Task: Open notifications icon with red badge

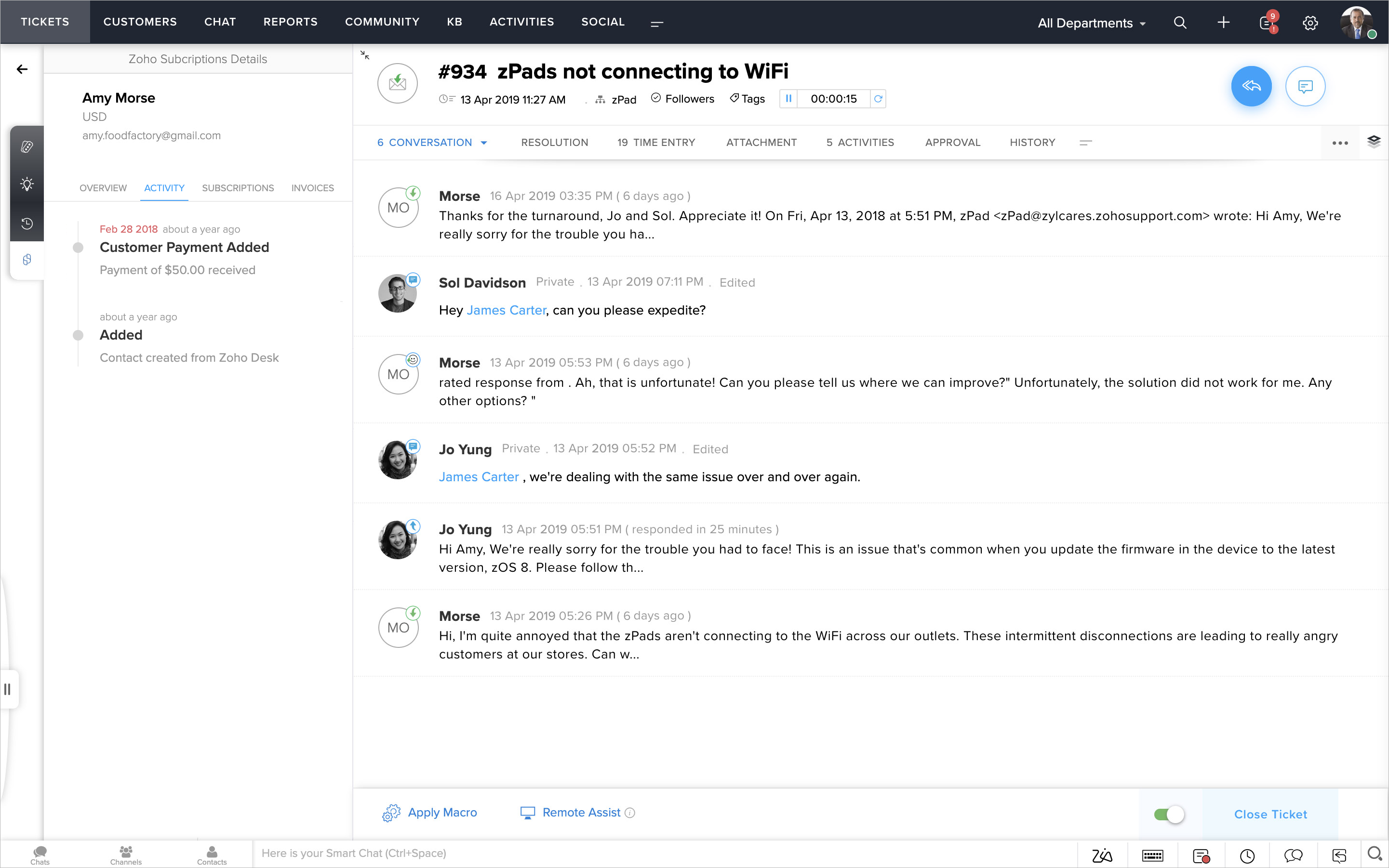Action: [x=1266, y=23]
